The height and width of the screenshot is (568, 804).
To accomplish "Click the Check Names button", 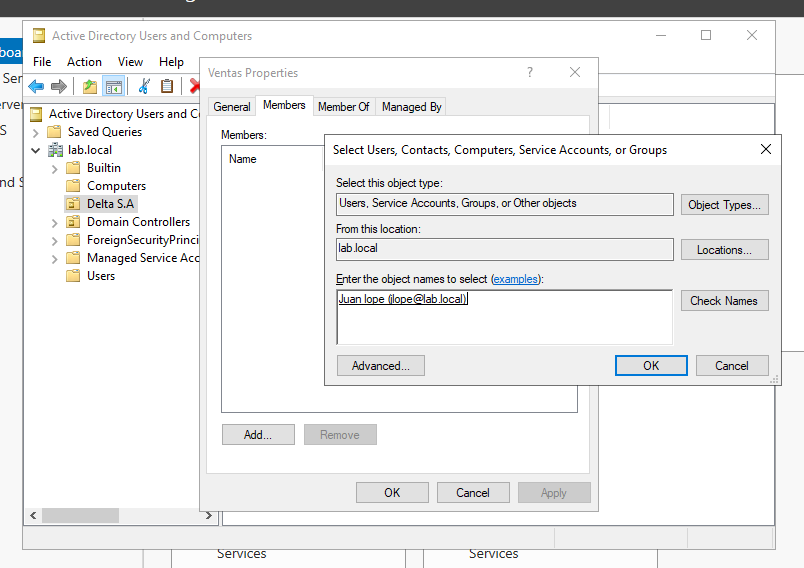I will (x=724, y=301).
